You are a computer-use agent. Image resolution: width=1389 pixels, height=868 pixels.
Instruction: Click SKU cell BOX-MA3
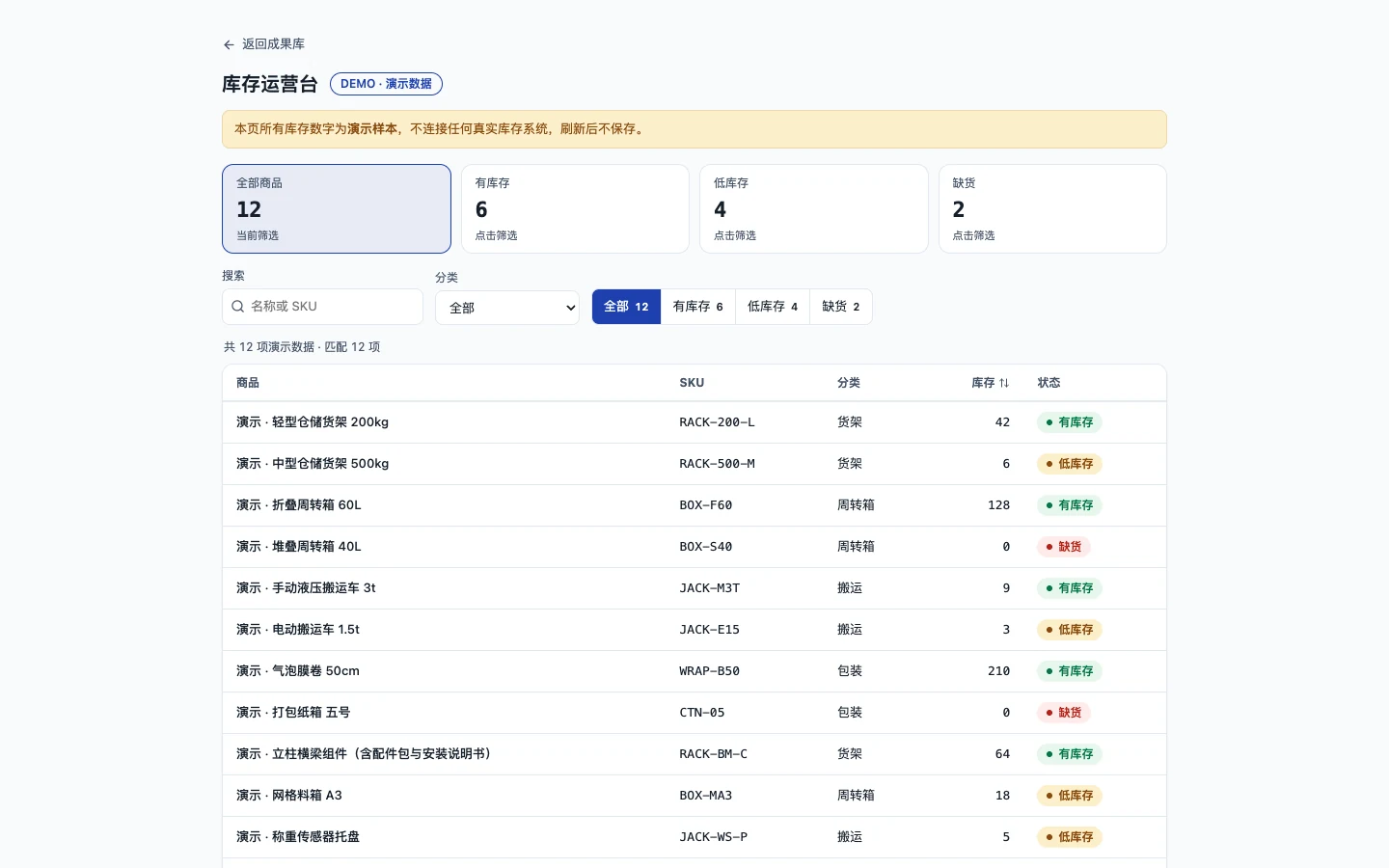pyautogui.click(x=705, y=796)
